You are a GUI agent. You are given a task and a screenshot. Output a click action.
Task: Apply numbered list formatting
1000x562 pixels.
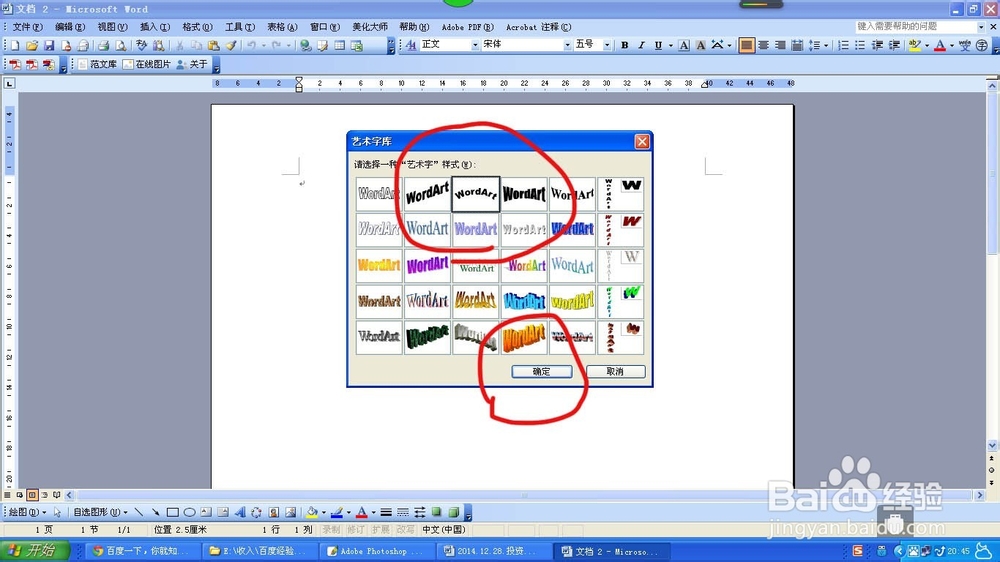pyautogui.click(x=843, y=45)
